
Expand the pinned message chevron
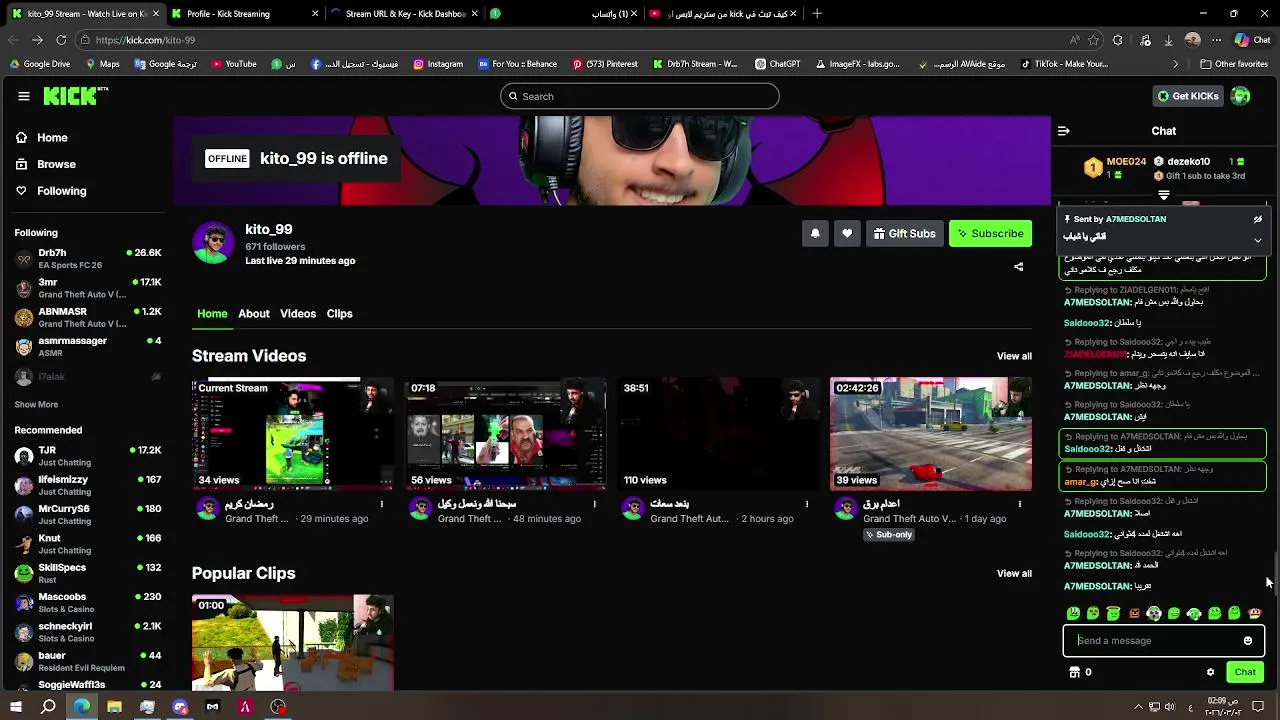(1258, 240)
